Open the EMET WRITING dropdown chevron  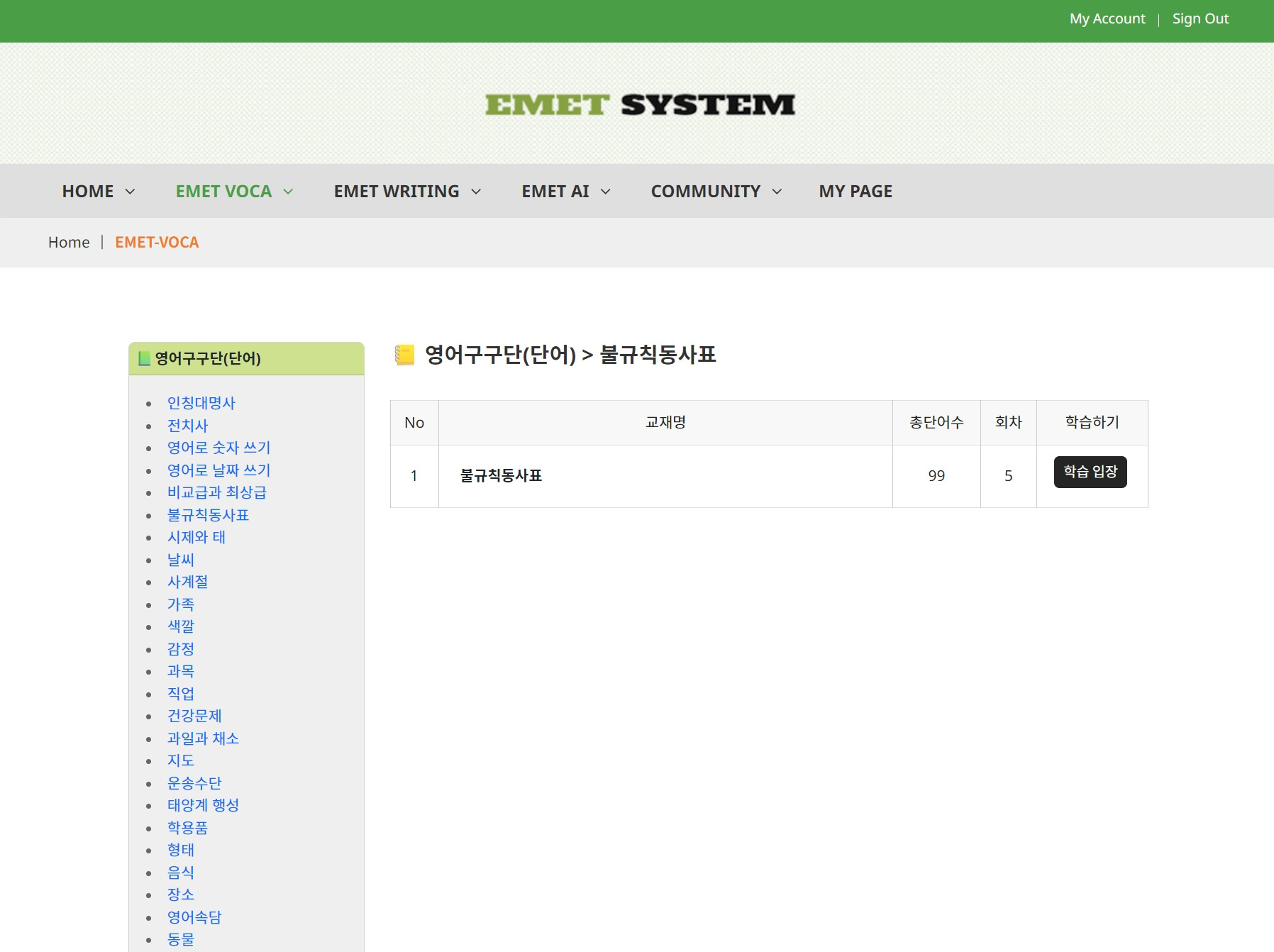coord(476,192)
